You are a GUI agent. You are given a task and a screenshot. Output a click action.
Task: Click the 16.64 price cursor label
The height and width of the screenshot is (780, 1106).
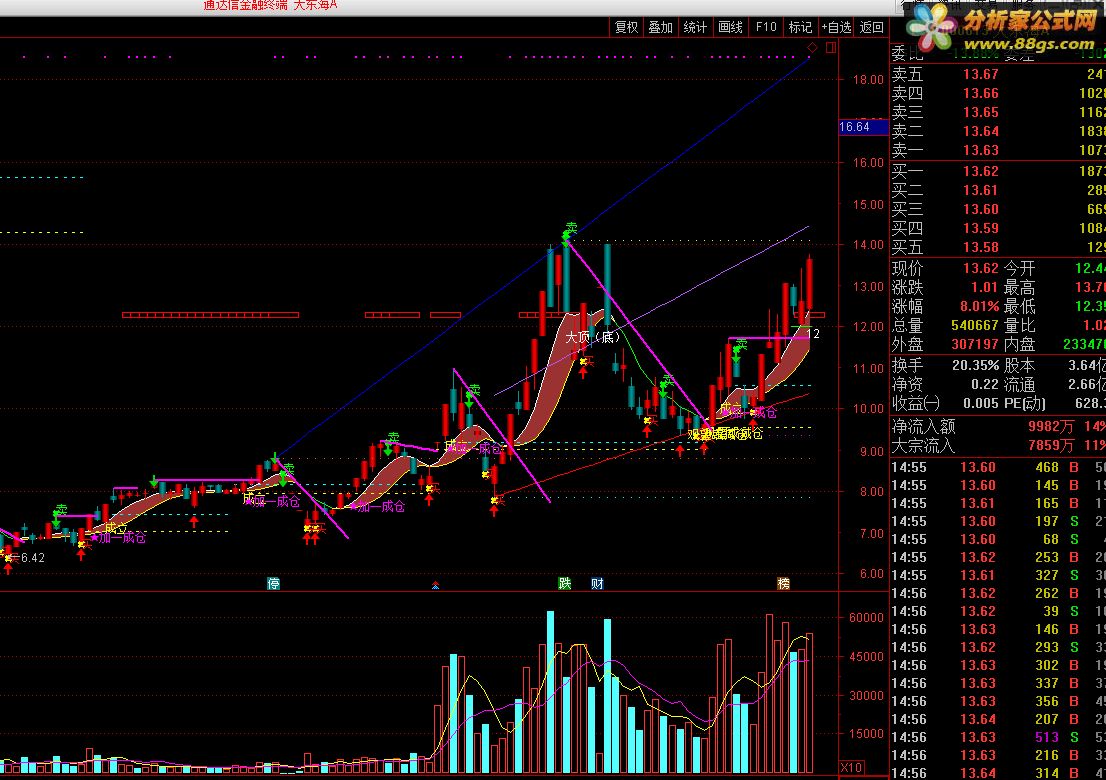[x=863, y=127]
